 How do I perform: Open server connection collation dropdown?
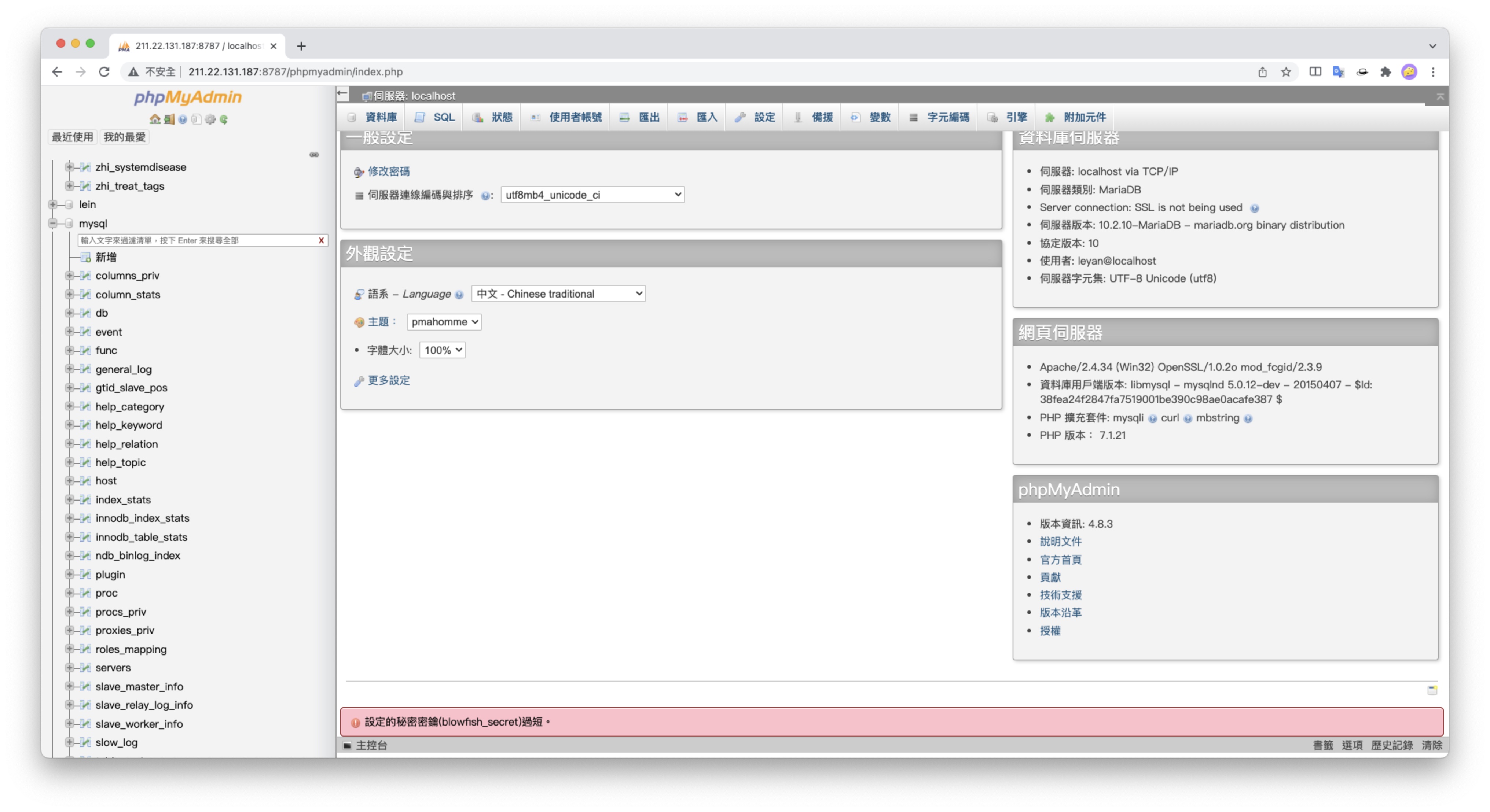click(592, 195)
